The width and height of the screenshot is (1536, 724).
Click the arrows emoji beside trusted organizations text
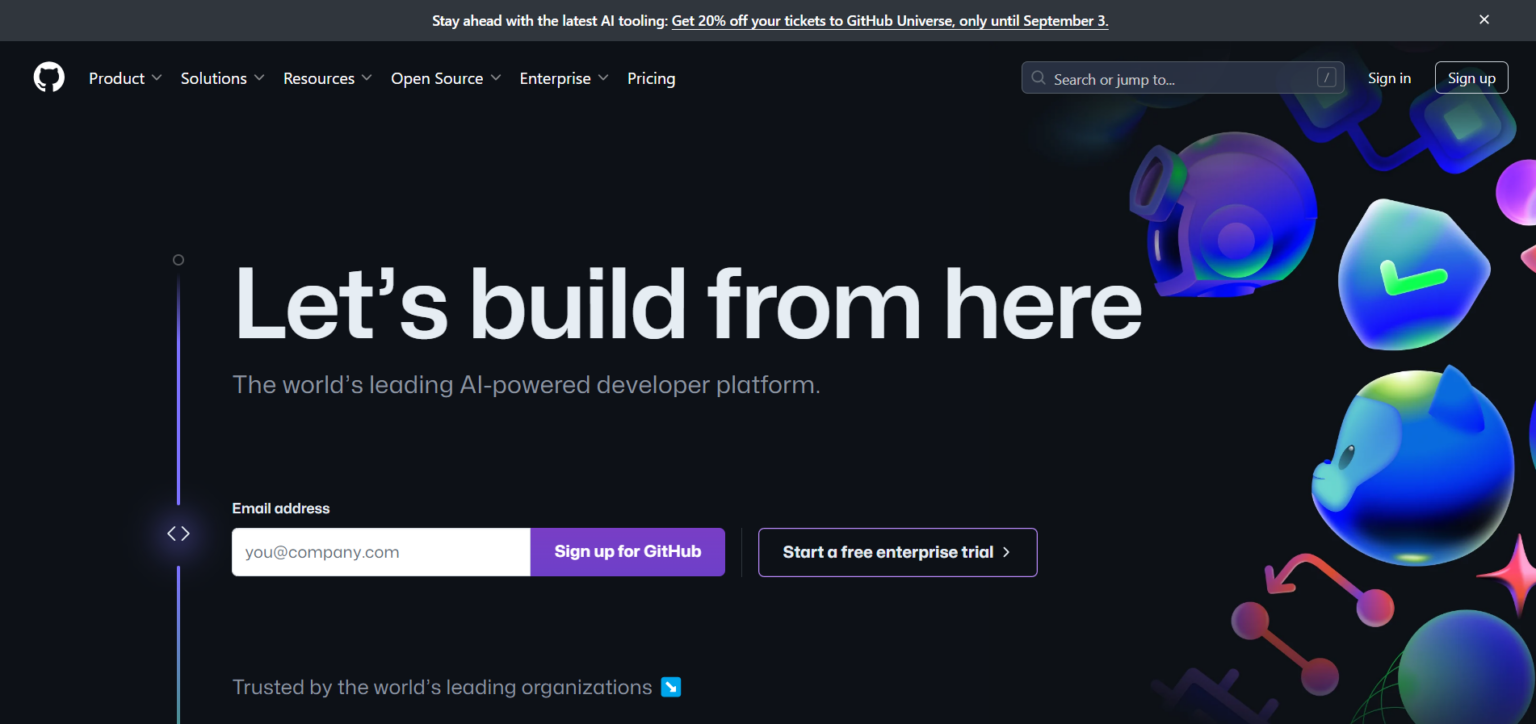(x=670, y=687)
